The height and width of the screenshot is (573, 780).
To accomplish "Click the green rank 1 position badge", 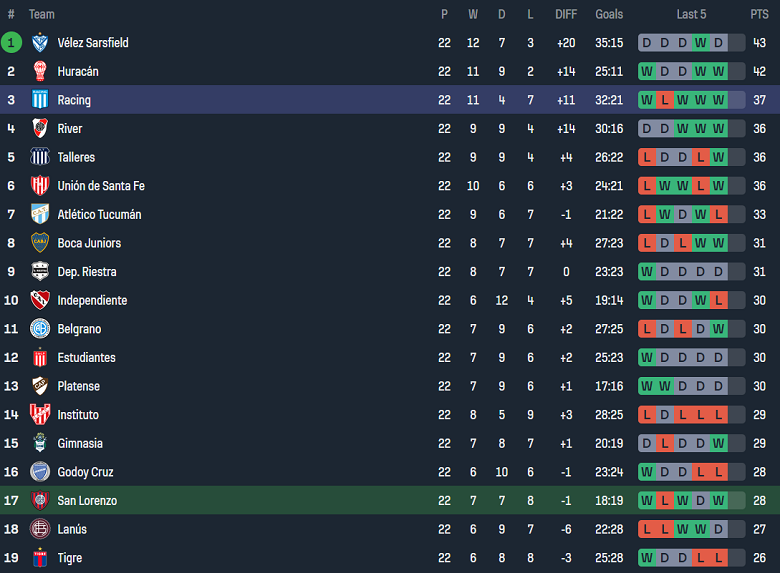I will tap(11, 43).
